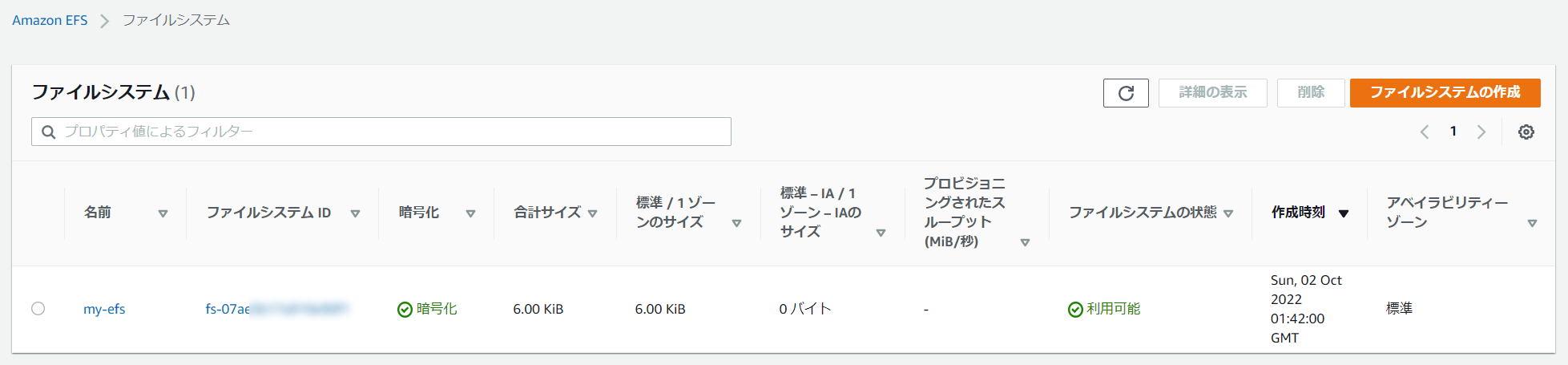Viewport: 1568px width, 365px height.
Task: Click the 利用可能 status check icon
Action: [1075, 310]
